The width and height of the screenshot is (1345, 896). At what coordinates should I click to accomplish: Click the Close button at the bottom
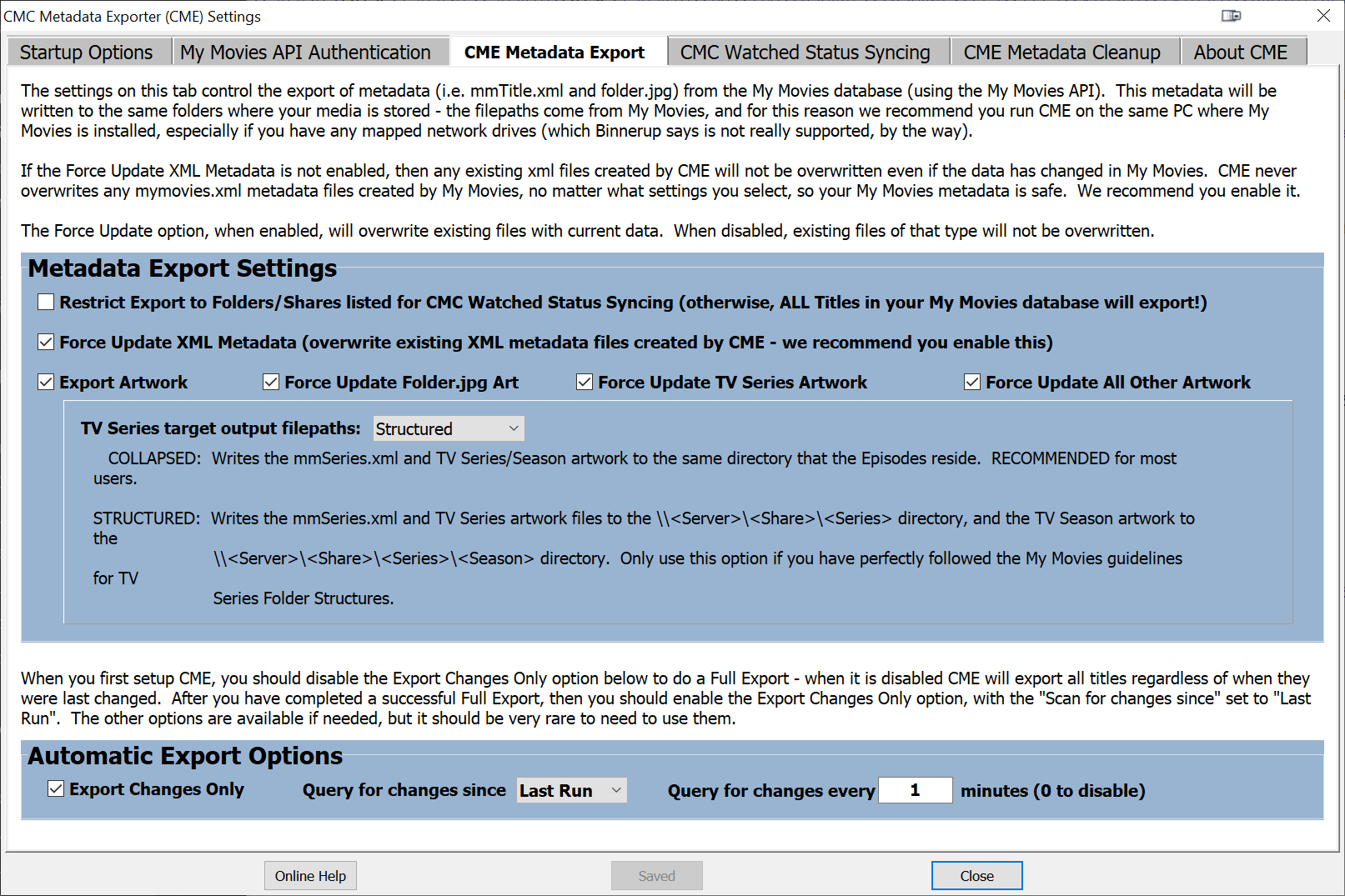976,876
